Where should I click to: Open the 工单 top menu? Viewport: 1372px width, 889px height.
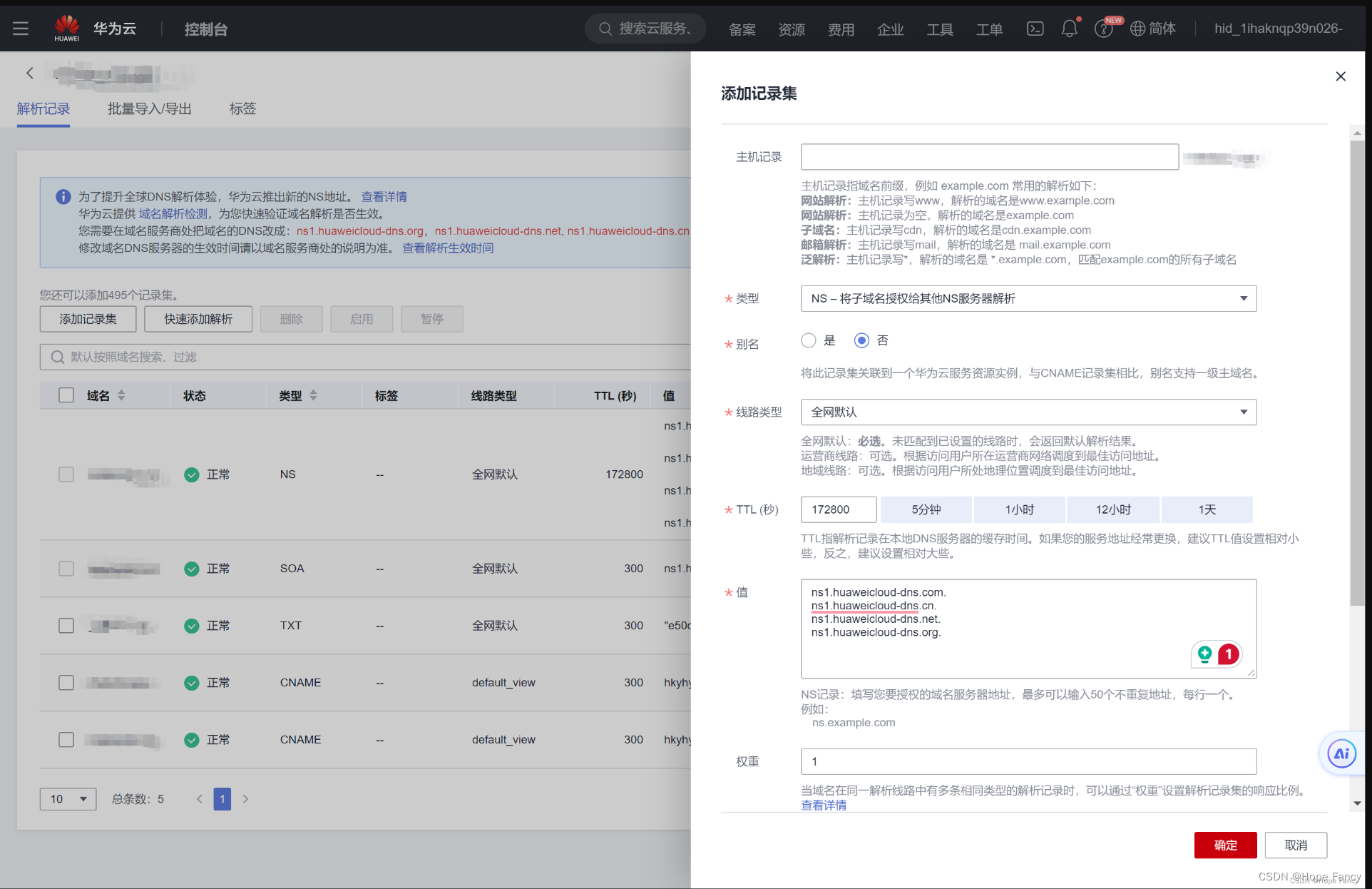[x=989, y=29]
